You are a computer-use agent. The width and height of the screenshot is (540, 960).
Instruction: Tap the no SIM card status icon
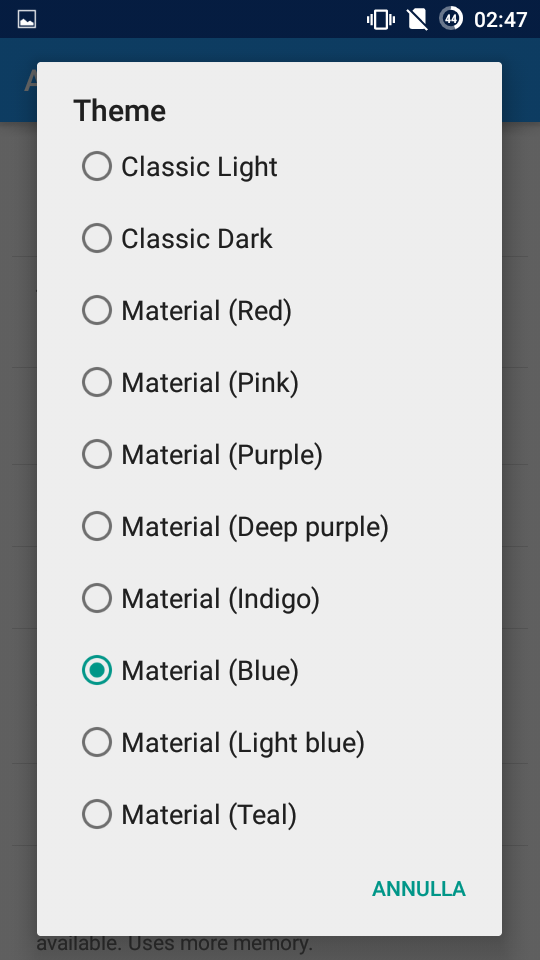pos(417,20)
